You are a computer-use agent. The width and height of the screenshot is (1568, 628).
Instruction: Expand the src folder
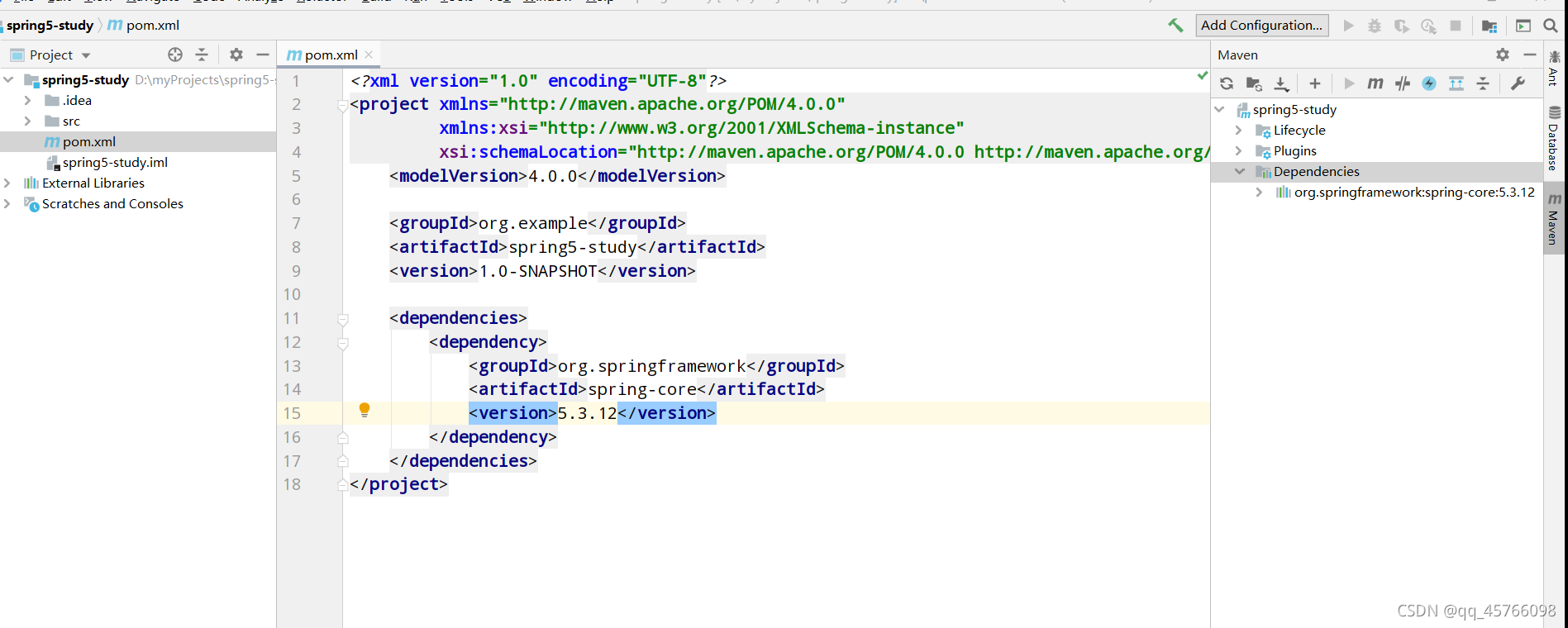(28, 121)
